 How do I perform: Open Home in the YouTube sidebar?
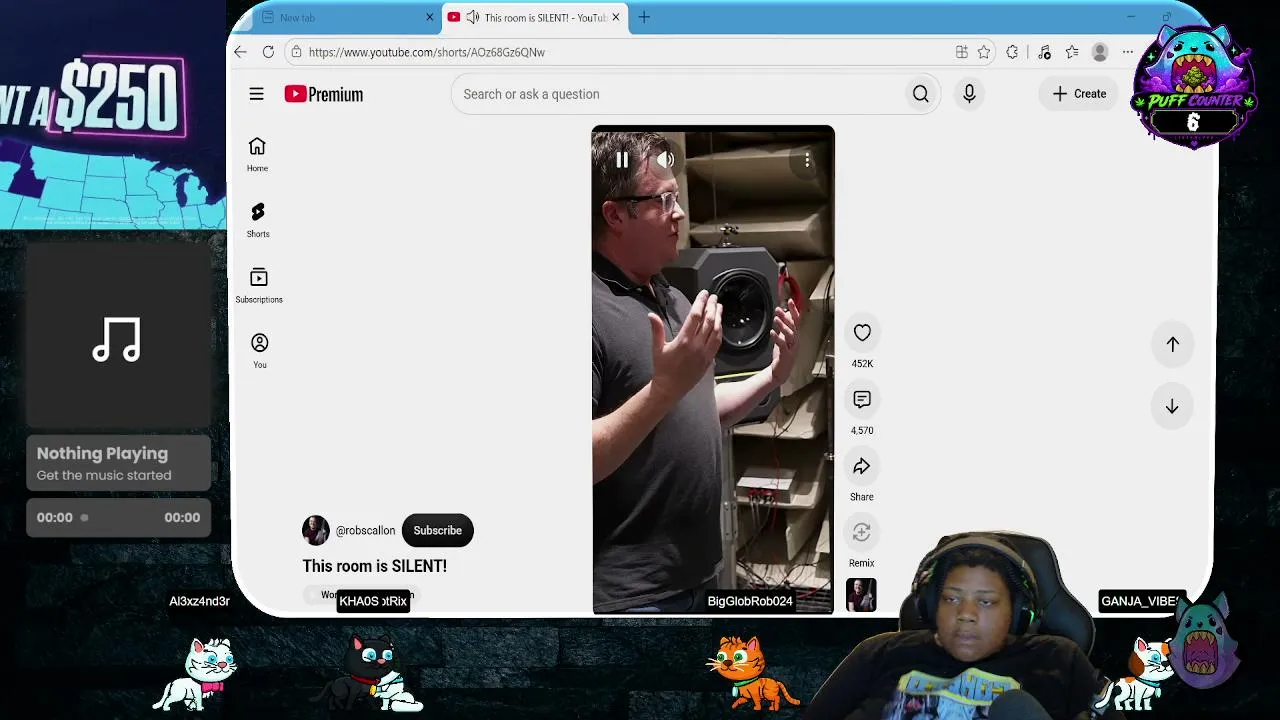pos(257,154)
